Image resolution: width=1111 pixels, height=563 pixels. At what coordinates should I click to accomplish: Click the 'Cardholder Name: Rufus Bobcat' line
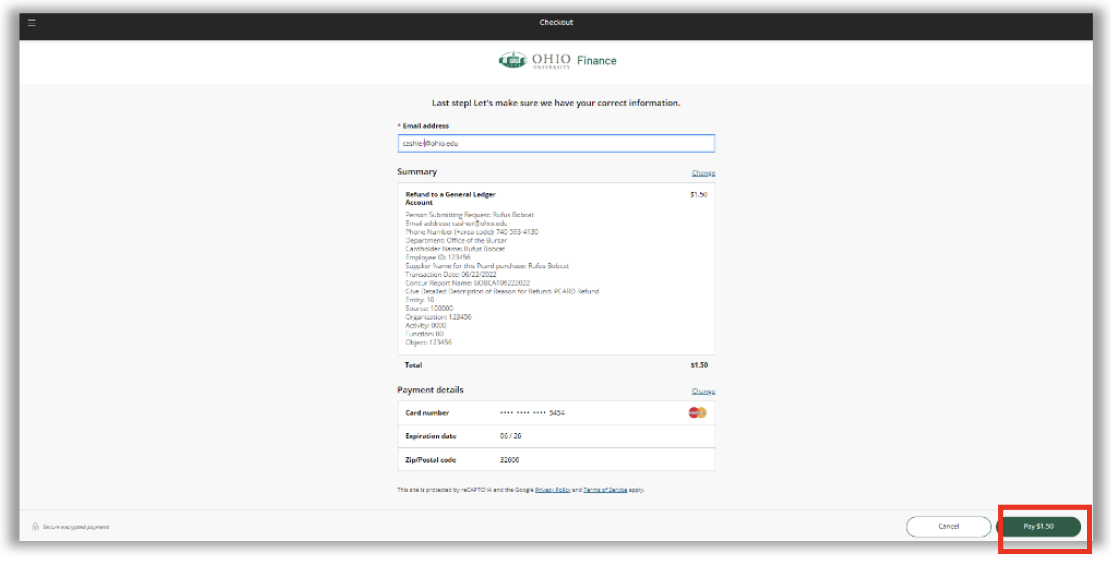coord(456,249)
